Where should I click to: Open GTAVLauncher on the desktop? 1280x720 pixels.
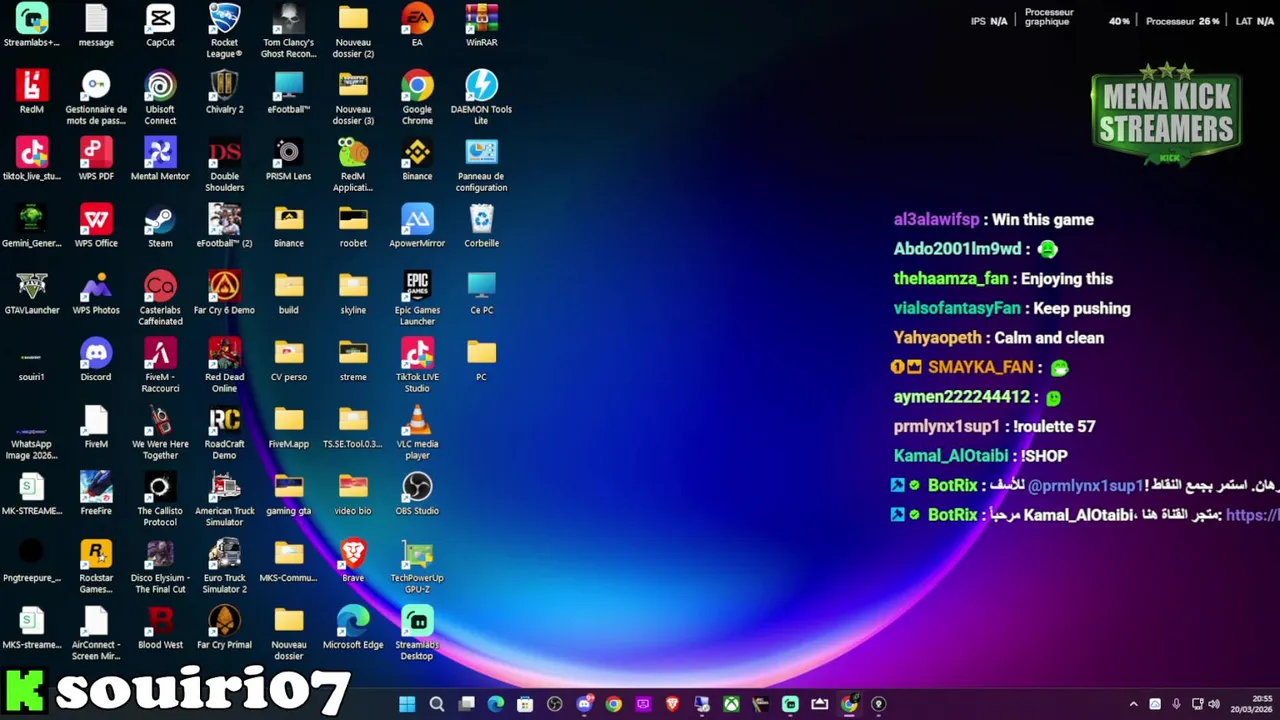coord(32,293)
